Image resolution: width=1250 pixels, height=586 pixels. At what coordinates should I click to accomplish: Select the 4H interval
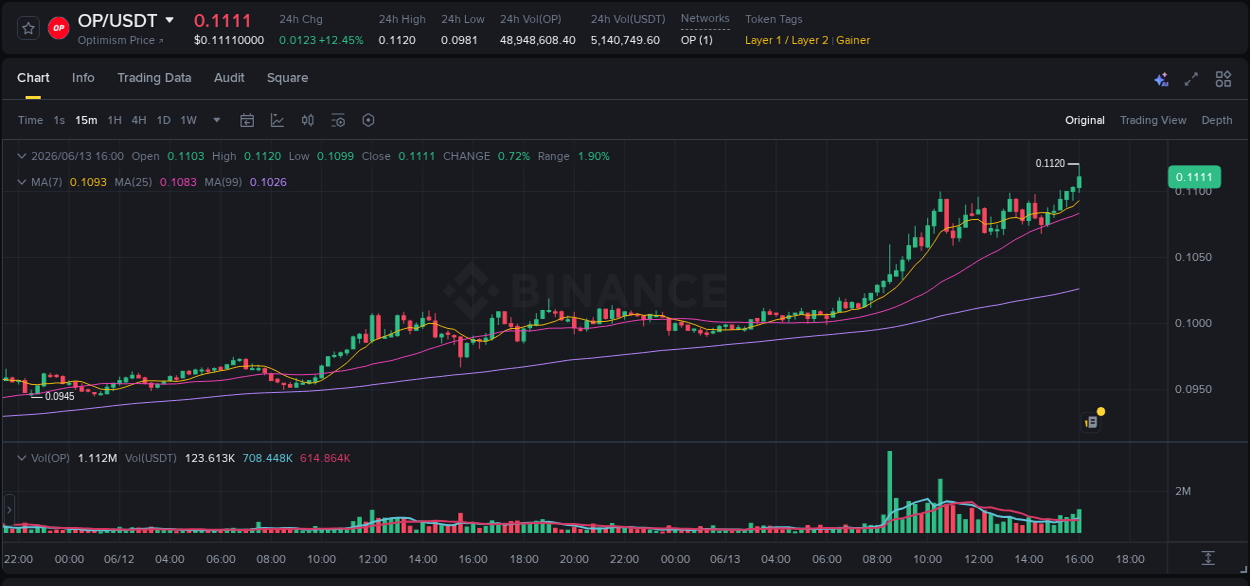tap(139, 120)
